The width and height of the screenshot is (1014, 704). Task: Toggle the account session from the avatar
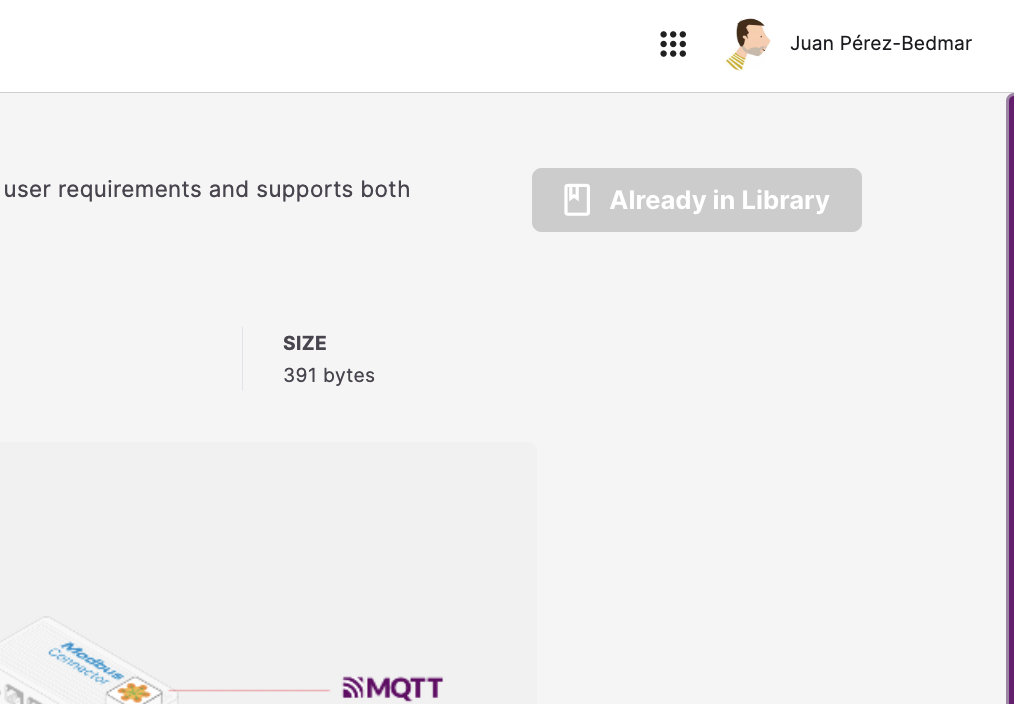tap(748, 44)
